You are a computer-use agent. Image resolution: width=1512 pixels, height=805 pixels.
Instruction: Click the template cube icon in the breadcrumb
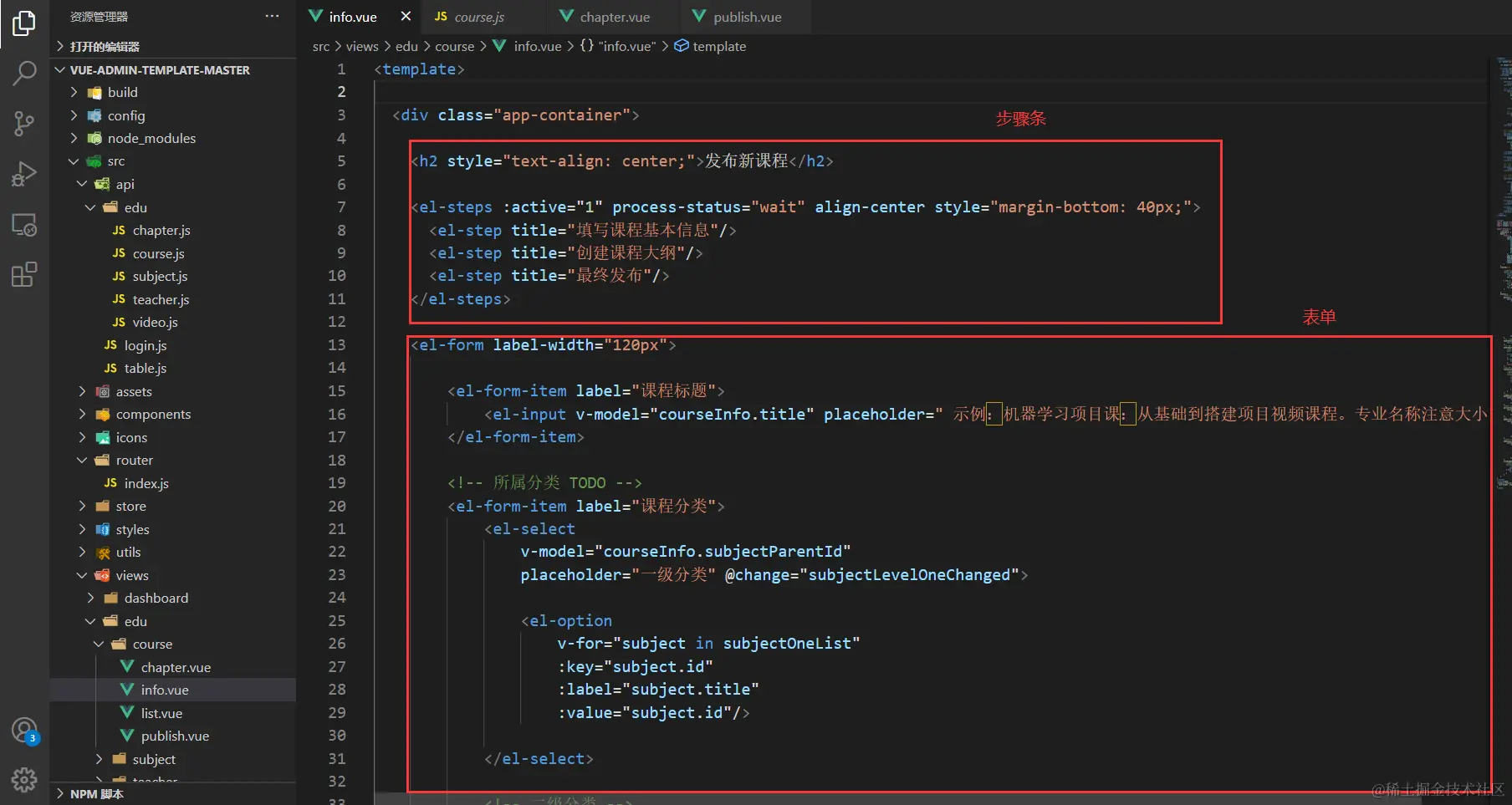682,46
